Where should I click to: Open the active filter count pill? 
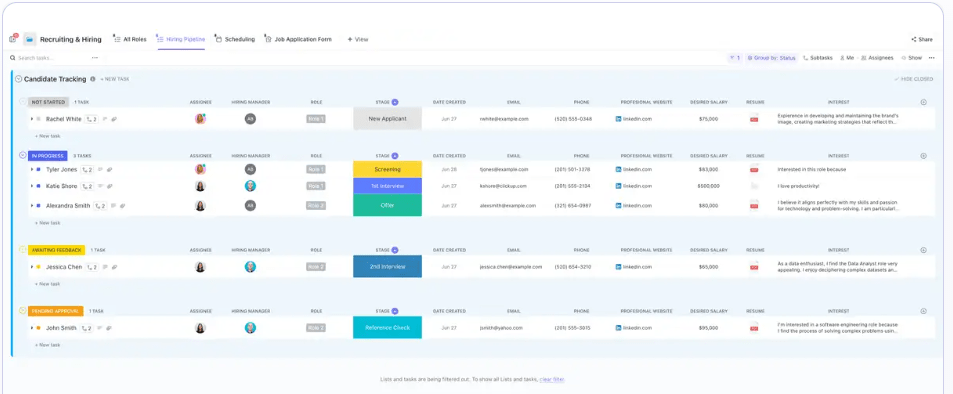pos(735,58)
